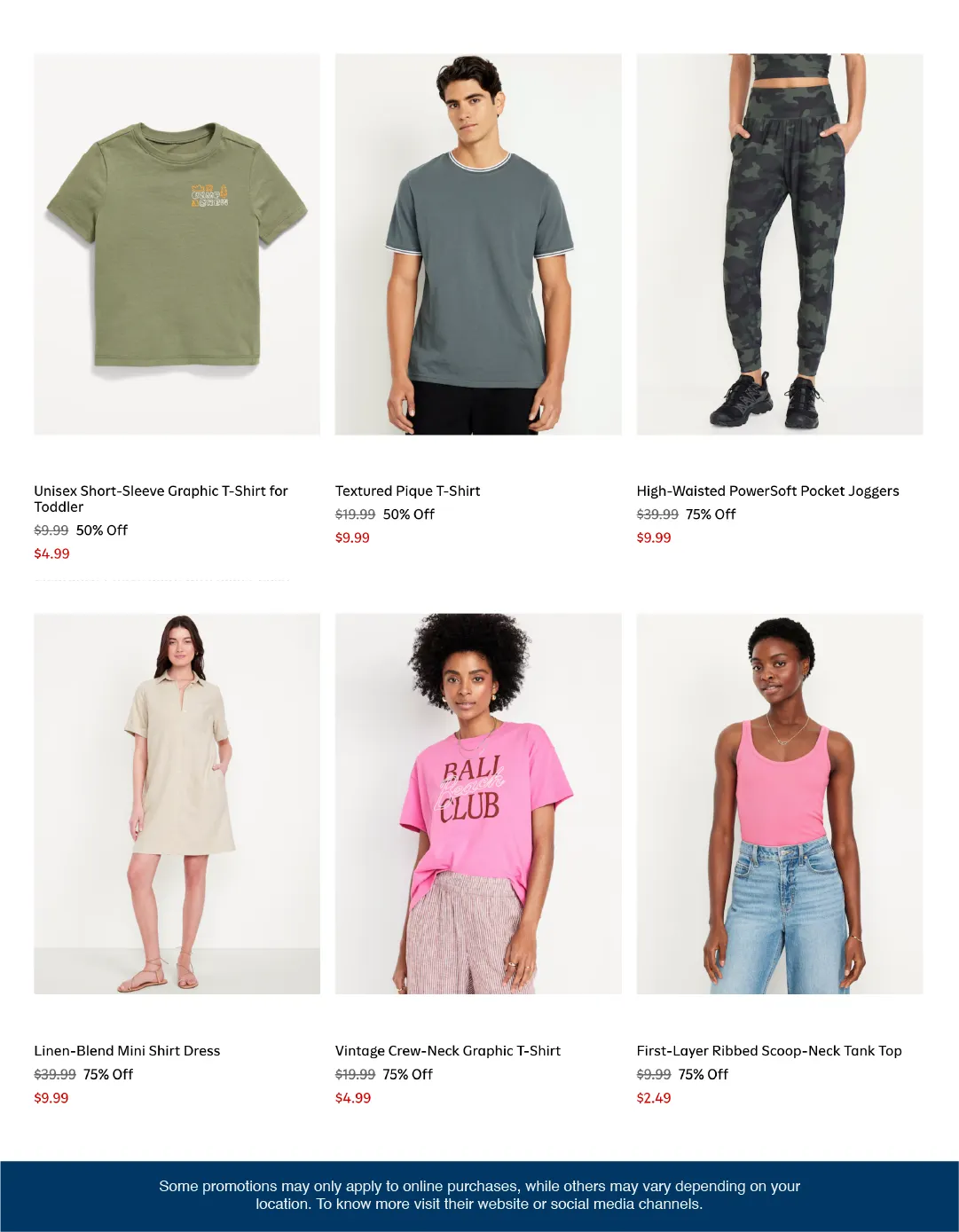
Task: Select the $2.49 tank top sale price
Action: pyautogui.click(x=654, y=1098)
